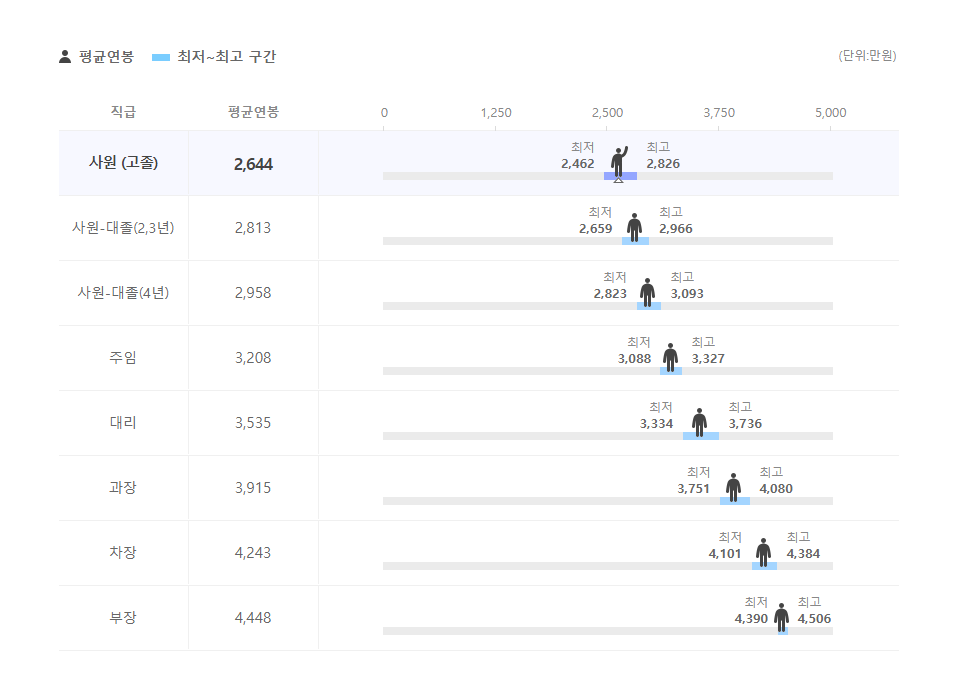Click the person icon in the 차장 row

[x=763, y=552]
